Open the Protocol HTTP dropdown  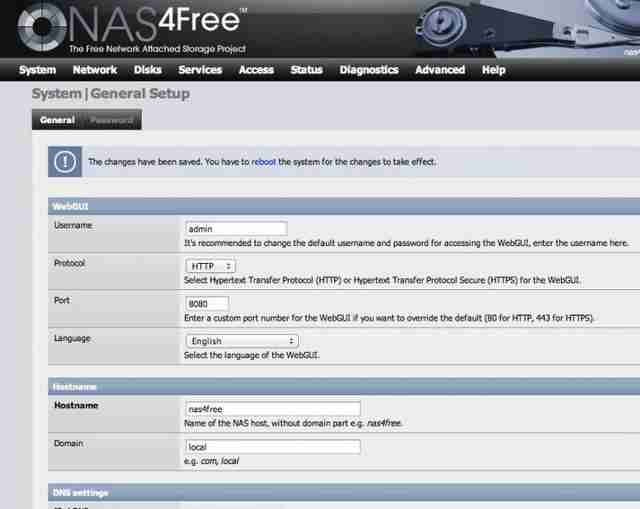(x=210, y=266)
